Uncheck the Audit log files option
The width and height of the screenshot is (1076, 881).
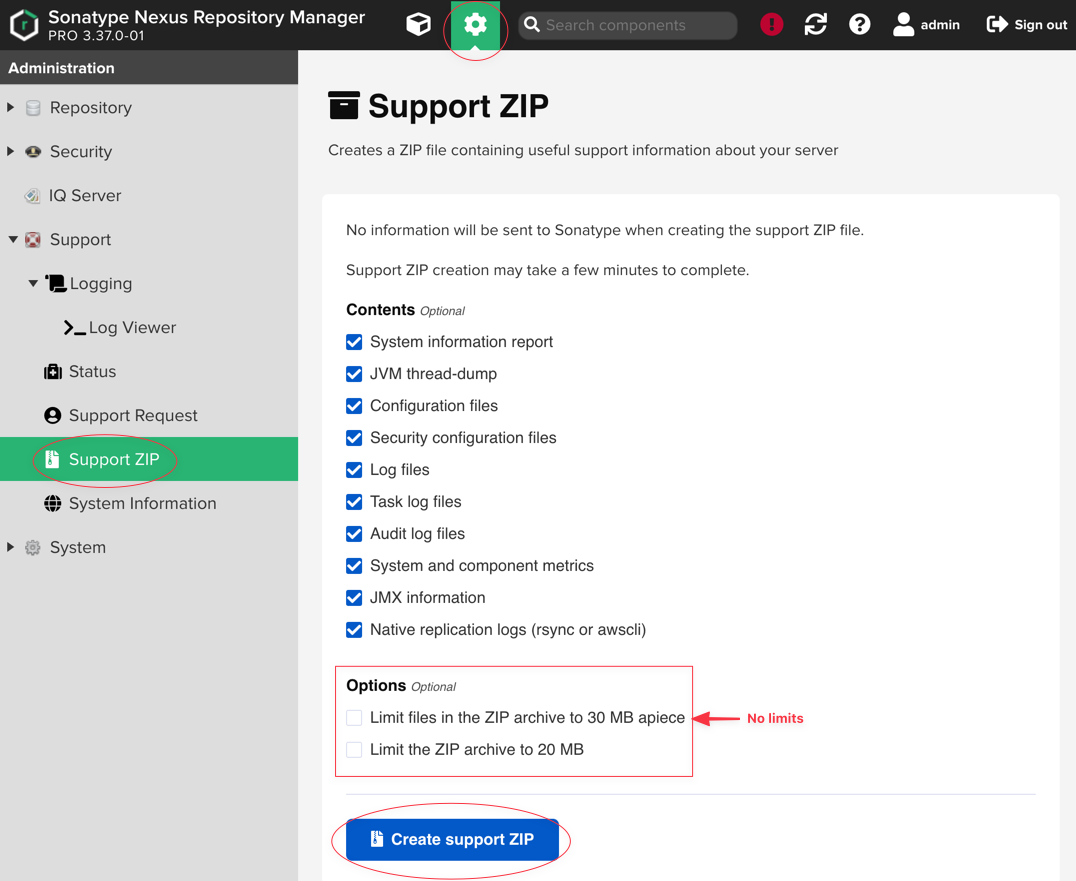tap(354, 533)
